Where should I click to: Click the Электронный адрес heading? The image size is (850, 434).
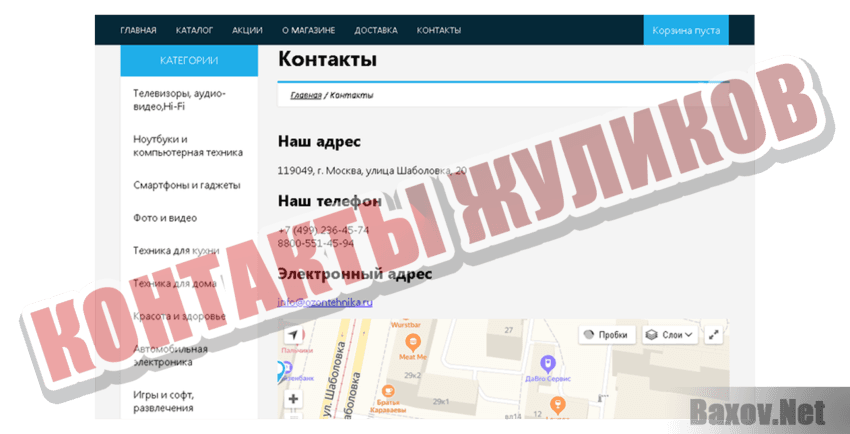point(355,274)
